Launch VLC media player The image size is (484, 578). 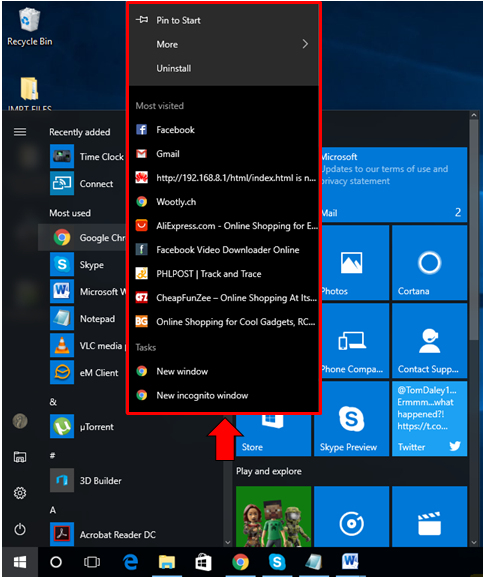tap(87, 346)
